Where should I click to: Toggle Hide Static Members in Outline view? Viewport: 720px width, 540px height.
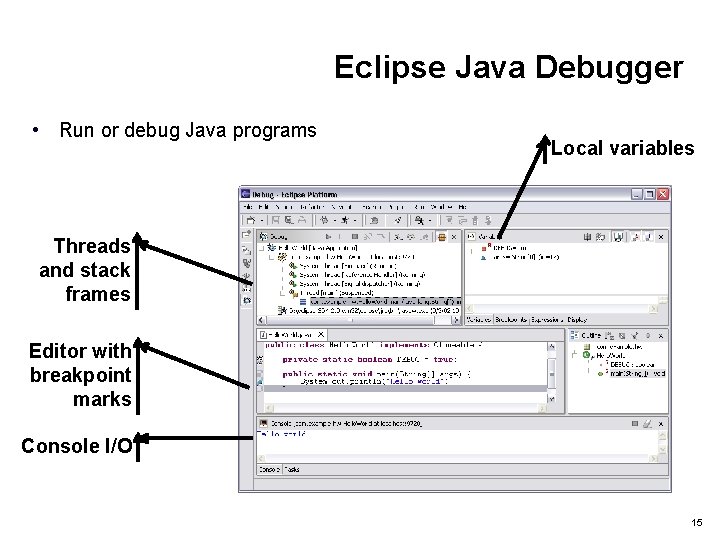(635, 336)
